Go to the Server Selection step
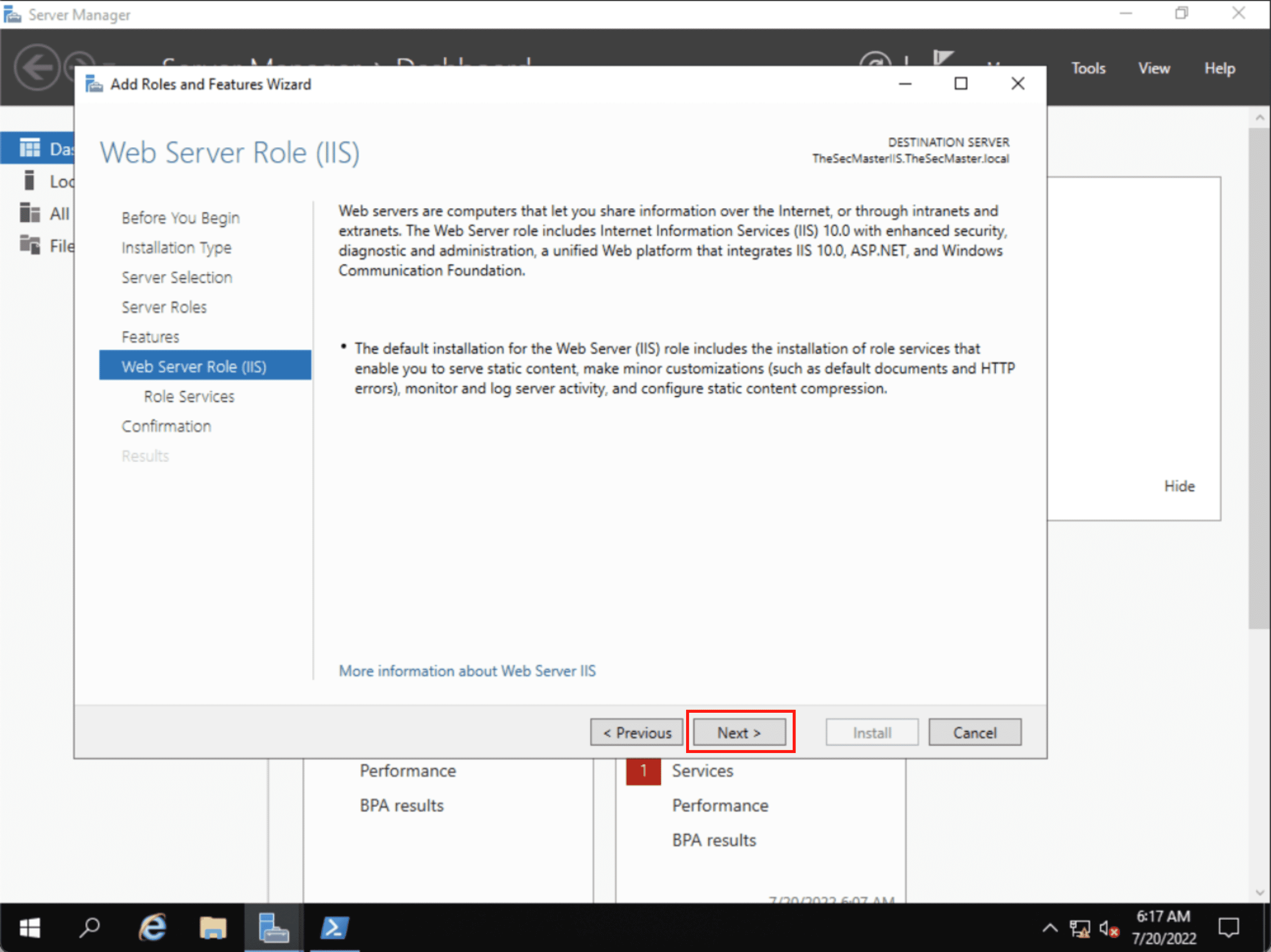The width and height of the screenshot is (1271, 952). coord(177,278)
